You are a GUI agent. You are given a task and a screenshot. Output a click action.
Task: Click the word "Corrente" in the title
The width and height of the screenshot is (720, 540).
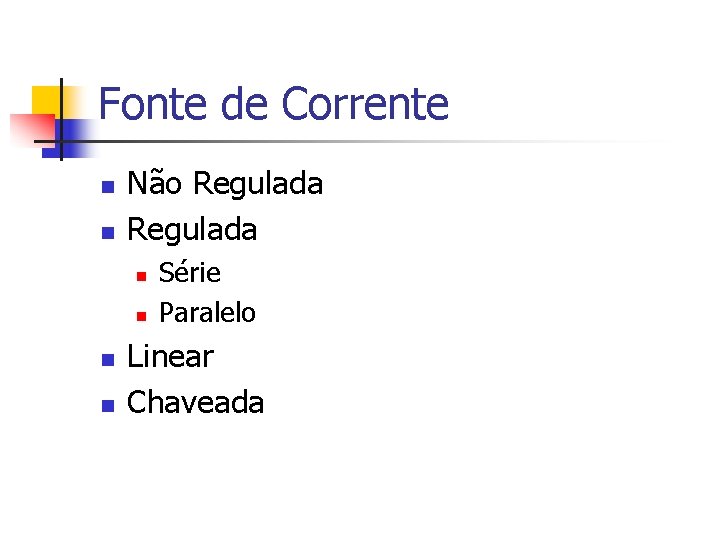365,105
